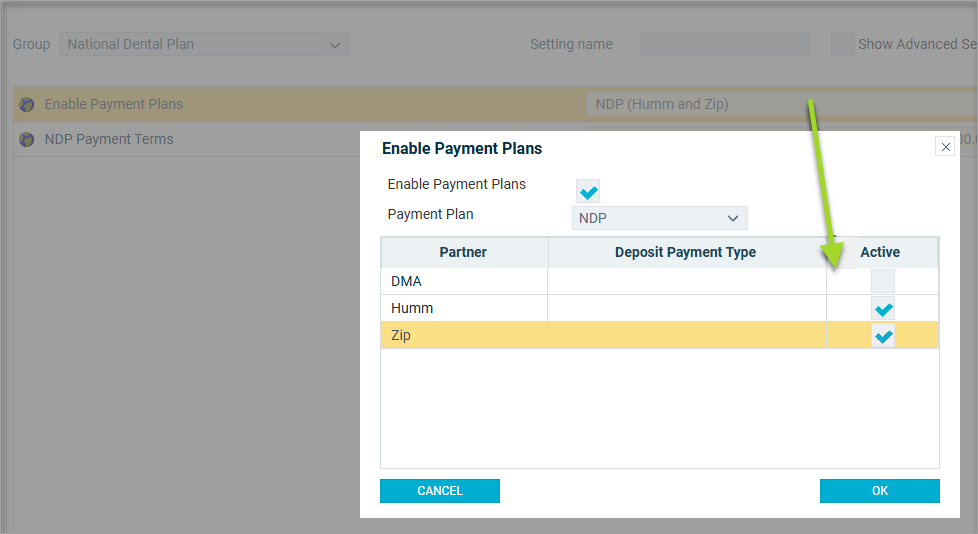
Task: Click the globe icon beside NDP Payment Terms
Action: pyautogui.click(x=27, y=139)
